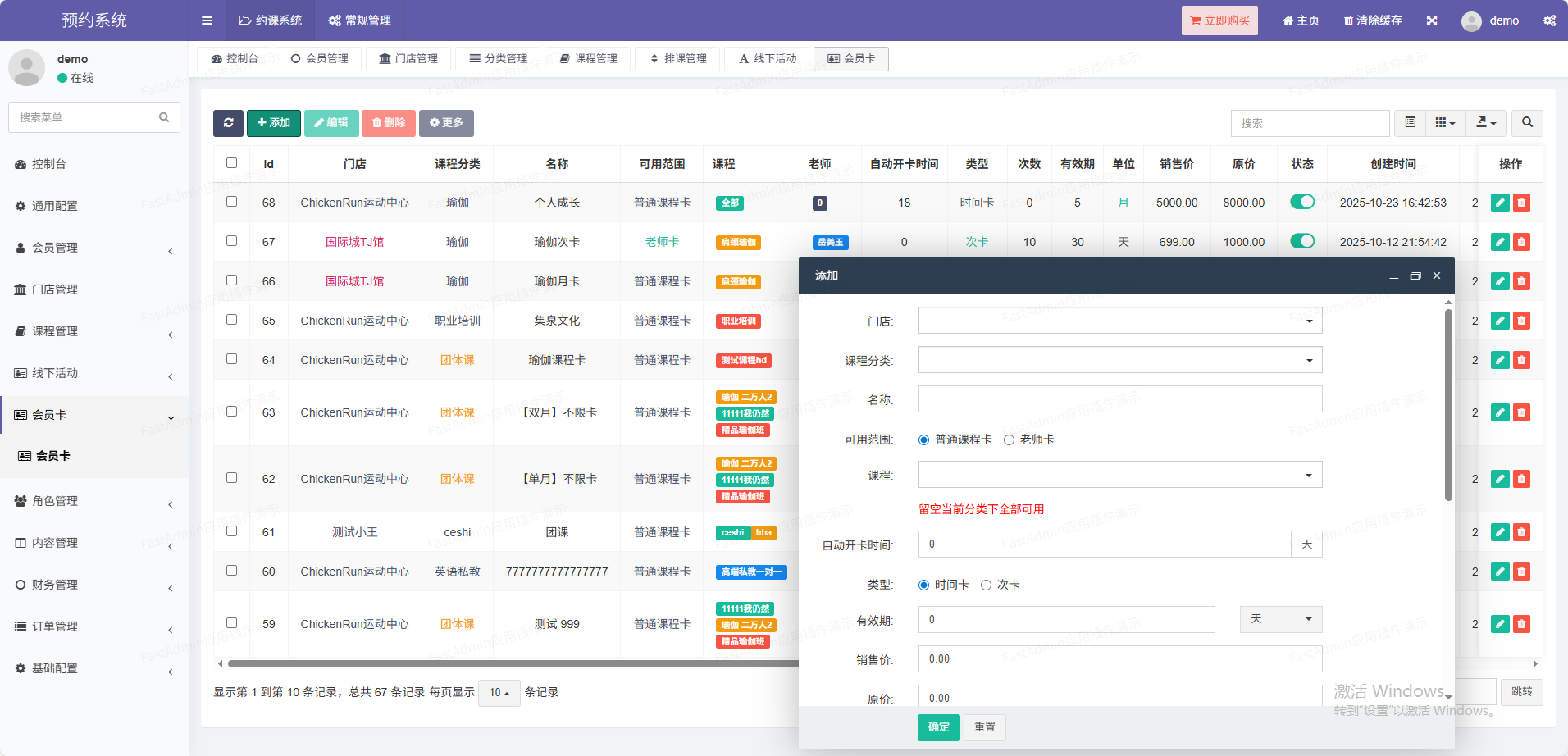
Task: Select the 老师卡 radio option
Action: click(x=1010, y=440)
